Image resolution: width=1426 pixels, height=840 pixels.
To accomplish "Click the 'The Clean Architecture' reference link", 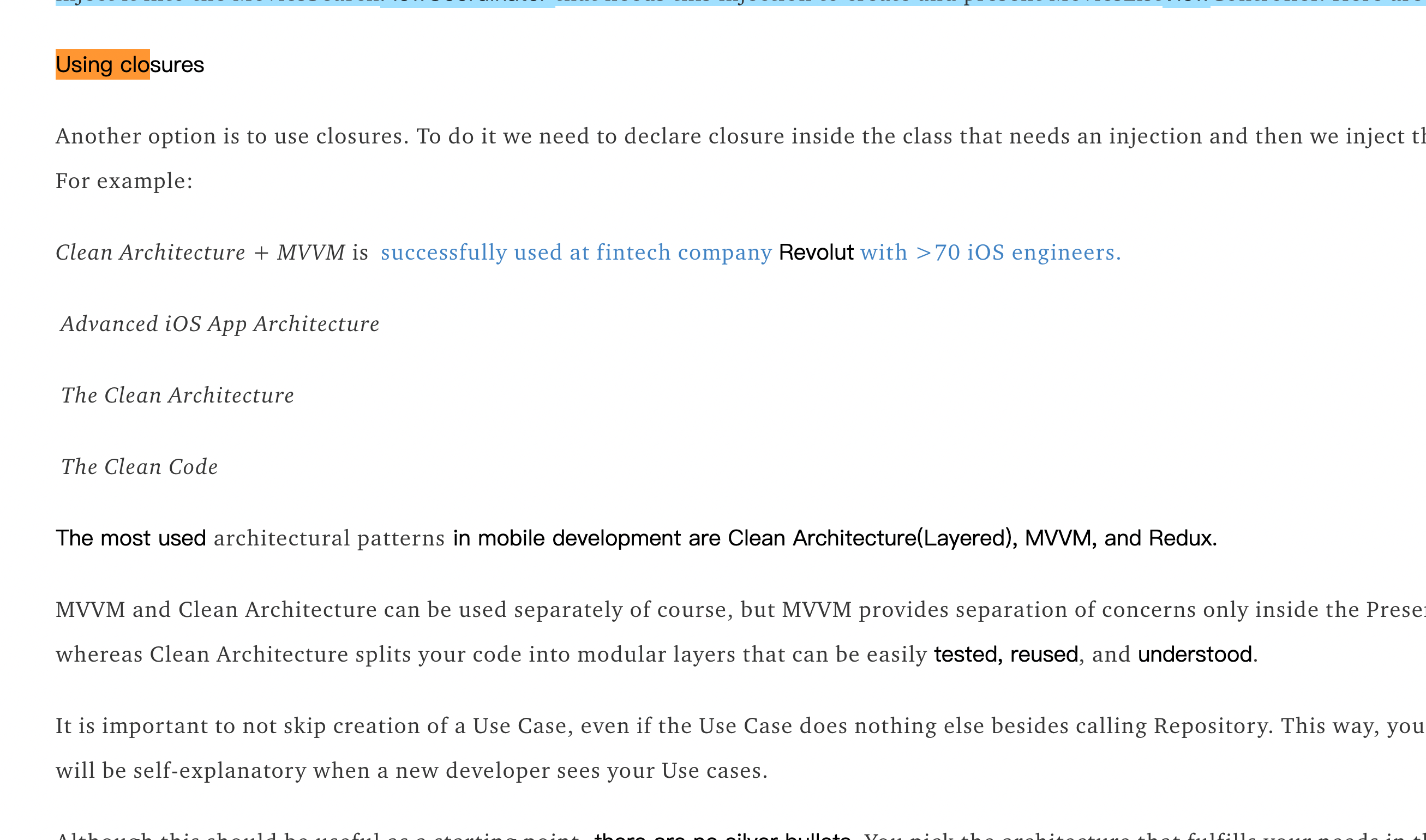I will [x=177, y=394].
